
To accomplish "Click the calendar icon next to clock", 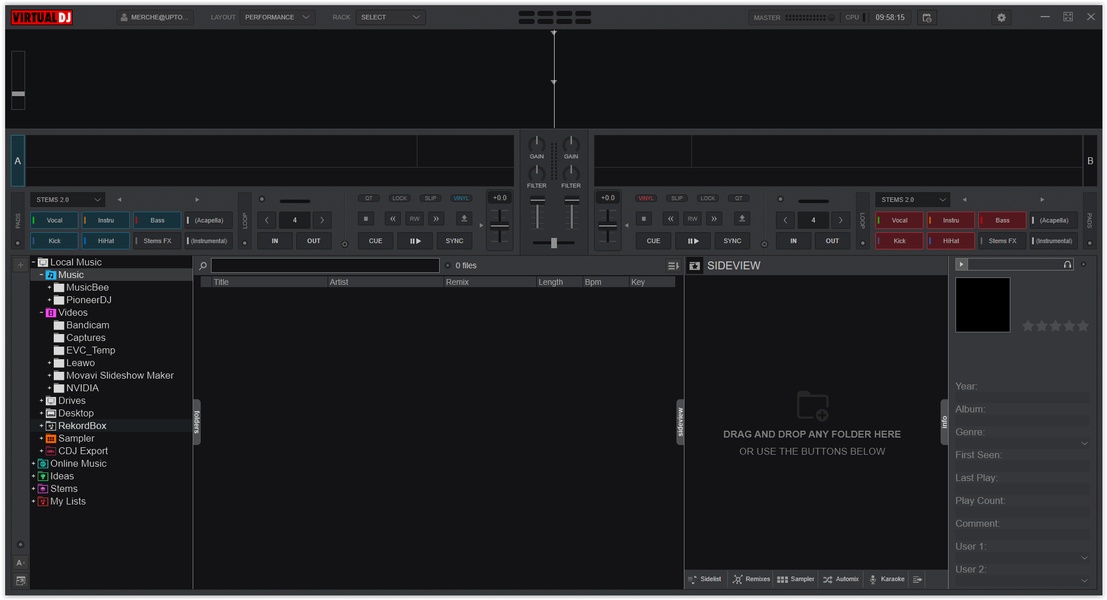I will tap(927, 17).
